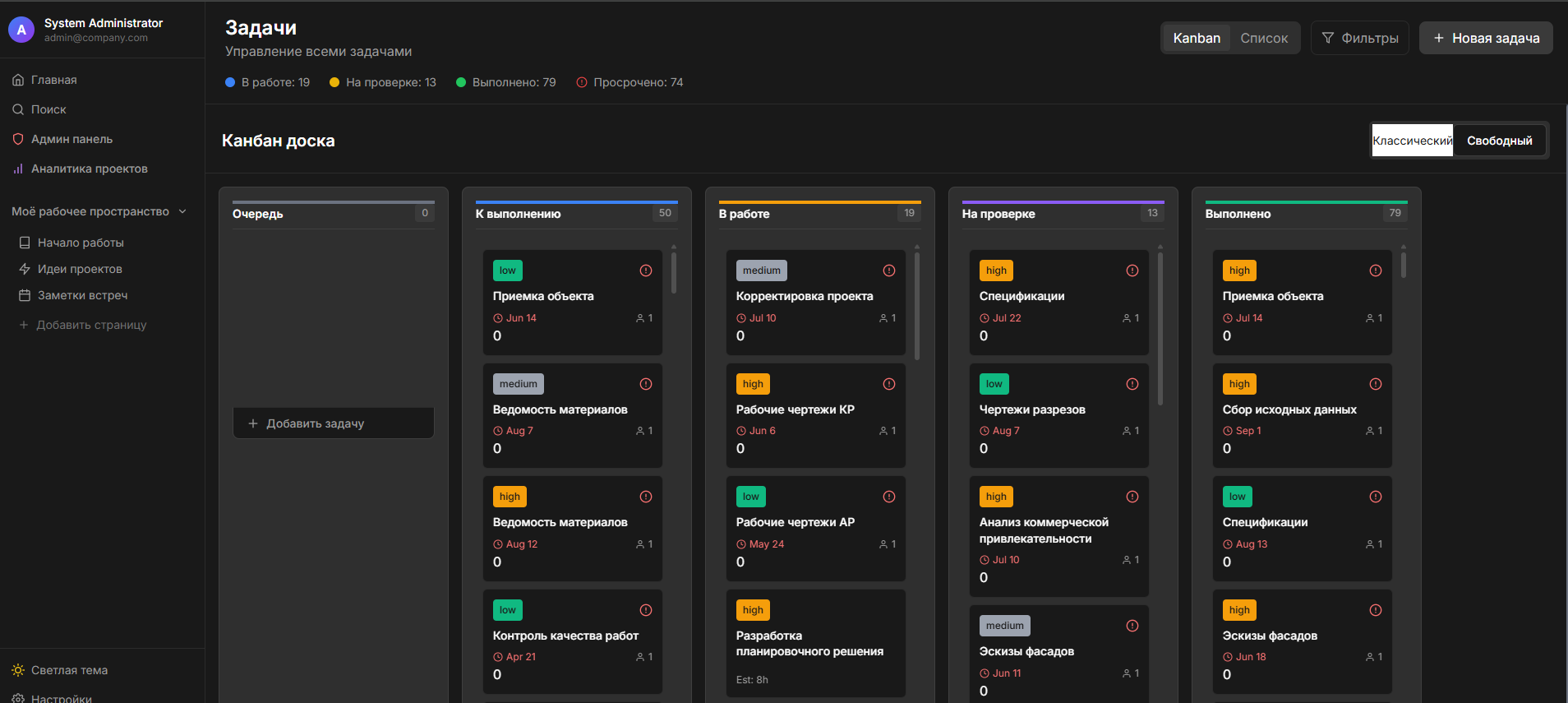Viewport: 1568px width, 703px height.
Task: Click the funnel icon in Фильтры
Action: pos(1327,38)
